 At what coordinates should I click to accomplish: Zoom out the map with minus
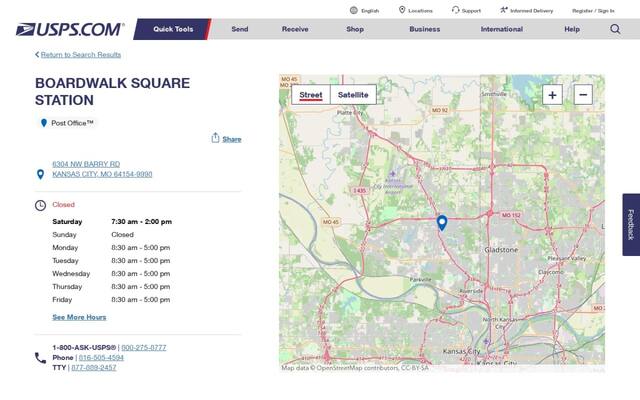coord(583,95)
